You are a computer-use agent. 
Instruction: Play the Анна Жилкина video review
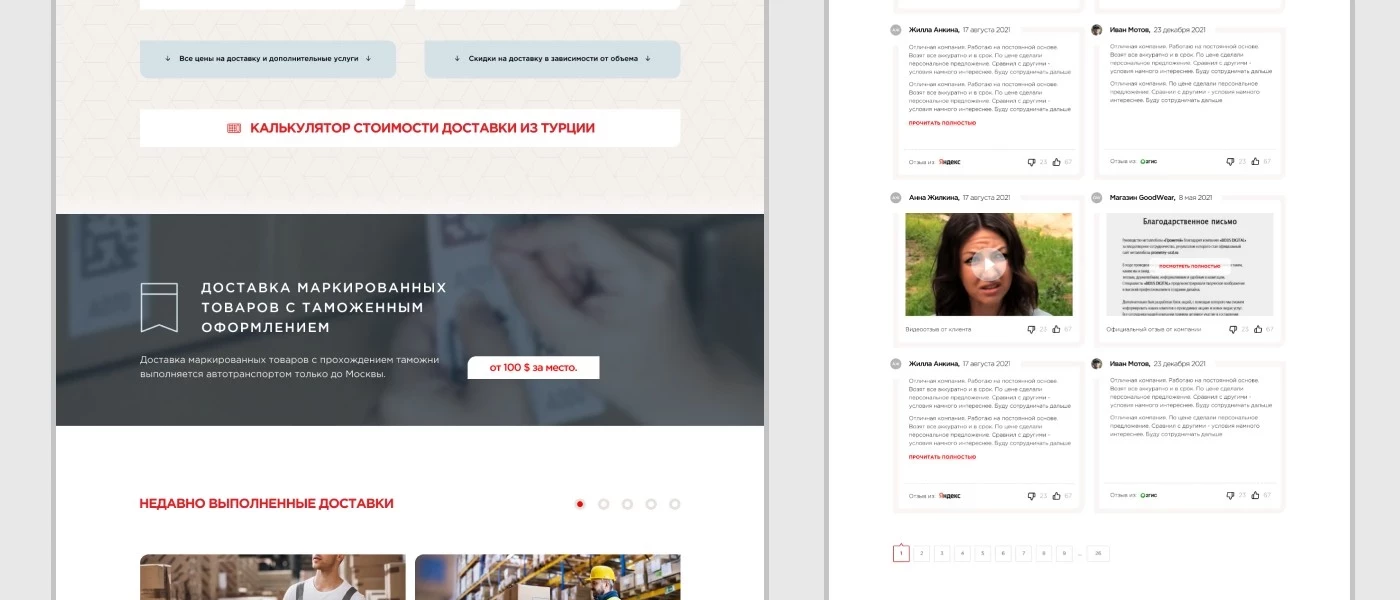click(988, 265)
